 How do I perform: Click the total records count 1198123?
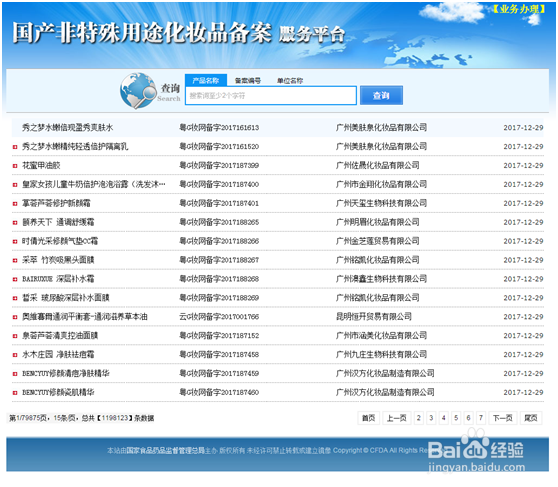coord(115,418)
